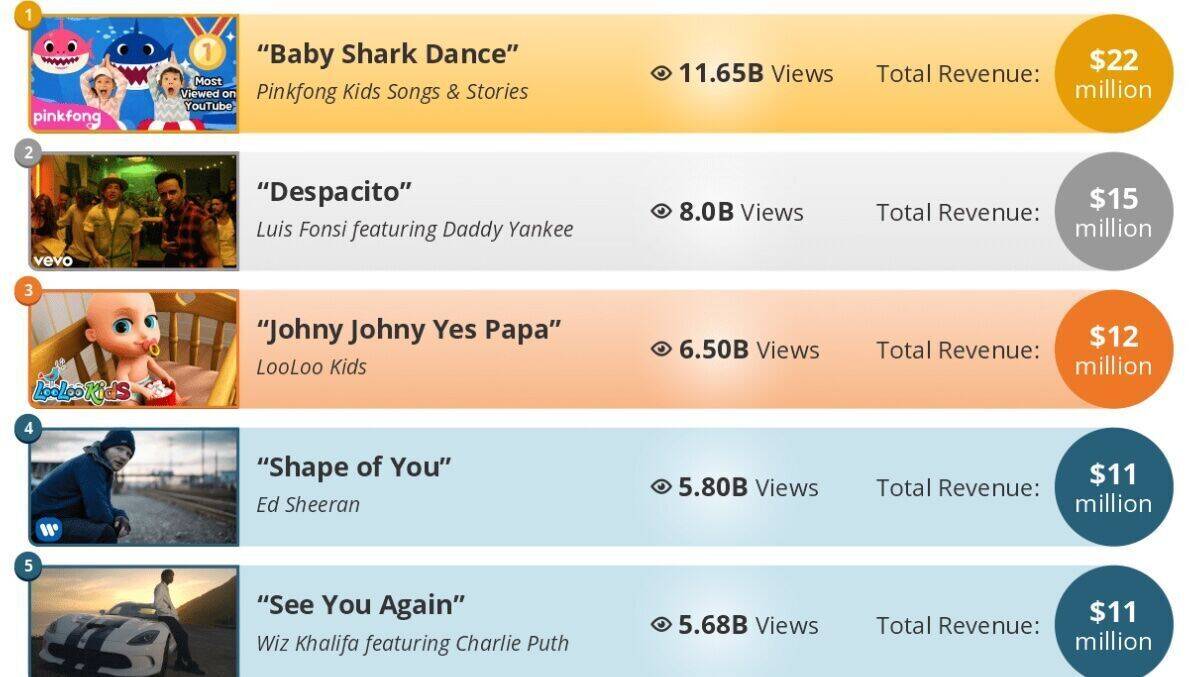
Task: Open the See You Again thumbnail
Action: pos(134,622)
